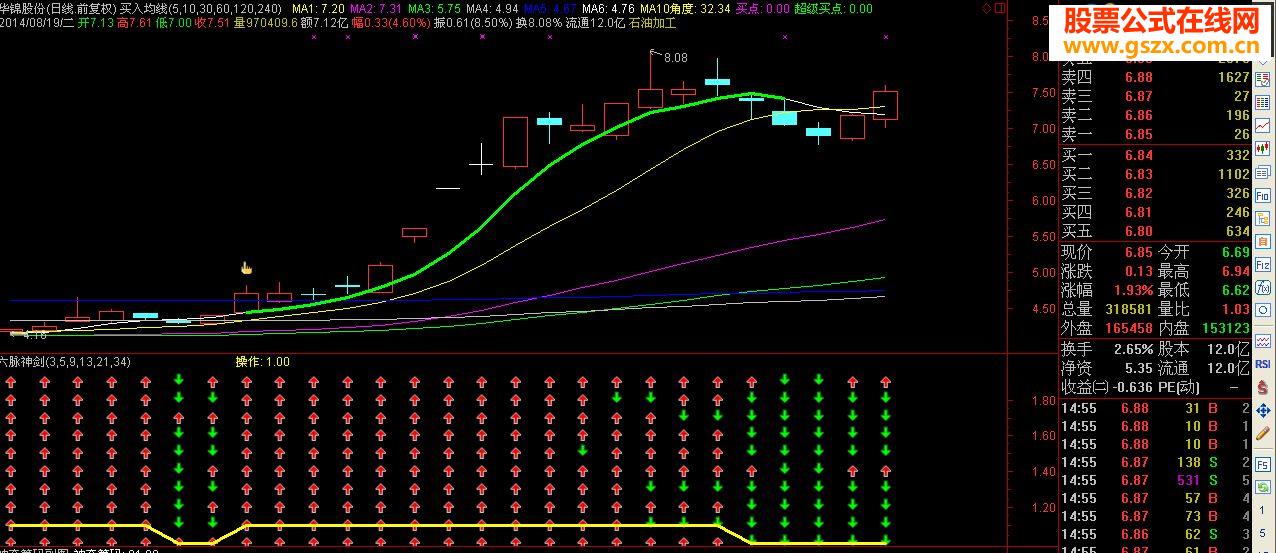Click the red dollar sign icon
The image size is (1276, 553).
coord(1263,387)
